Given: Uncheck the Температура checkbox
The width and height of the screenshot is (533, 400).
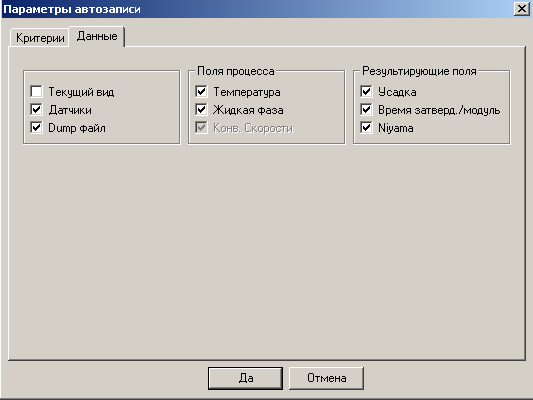Looking at the screenshot, I should pyautogui.click(x=201, y=91).
